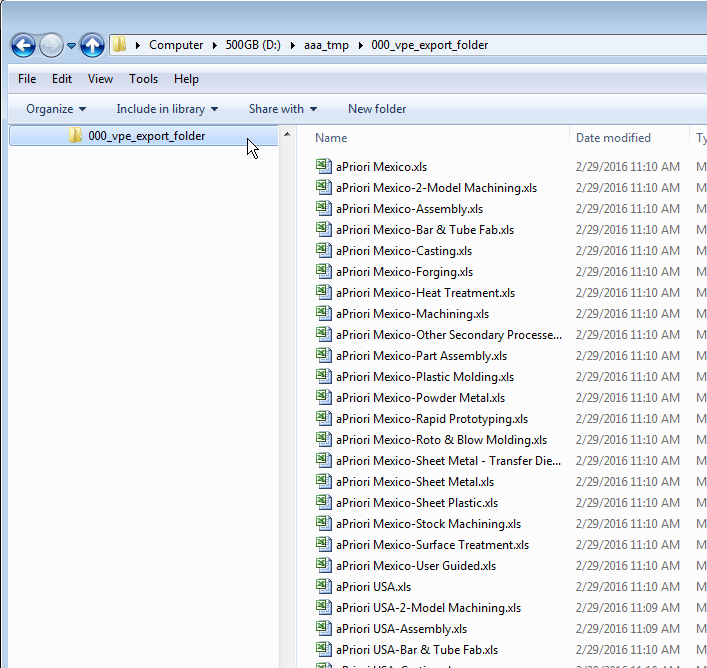
Task: Select file name aPriori Mexico-Casting.xls
Action: pyautogui.click(x=404, y=251)
